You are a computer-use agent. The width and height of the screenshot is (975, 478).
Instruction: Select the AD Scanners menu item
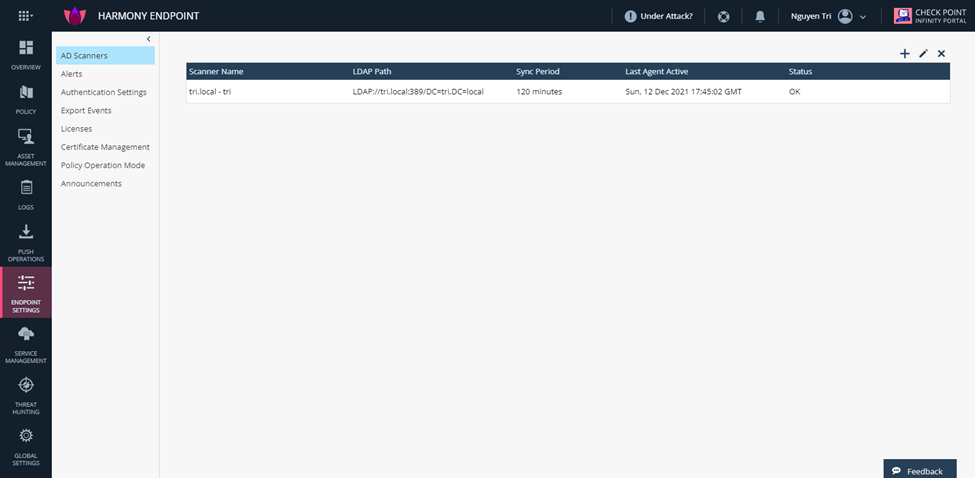click(105, 55)
